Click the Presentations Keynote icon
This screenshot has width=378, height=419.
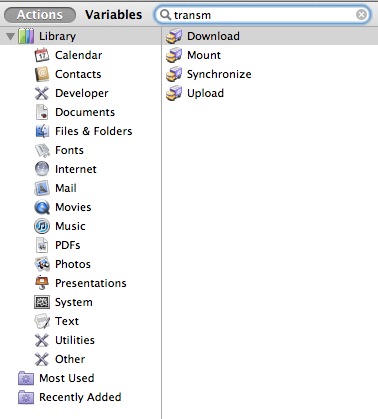coord(42,283)
